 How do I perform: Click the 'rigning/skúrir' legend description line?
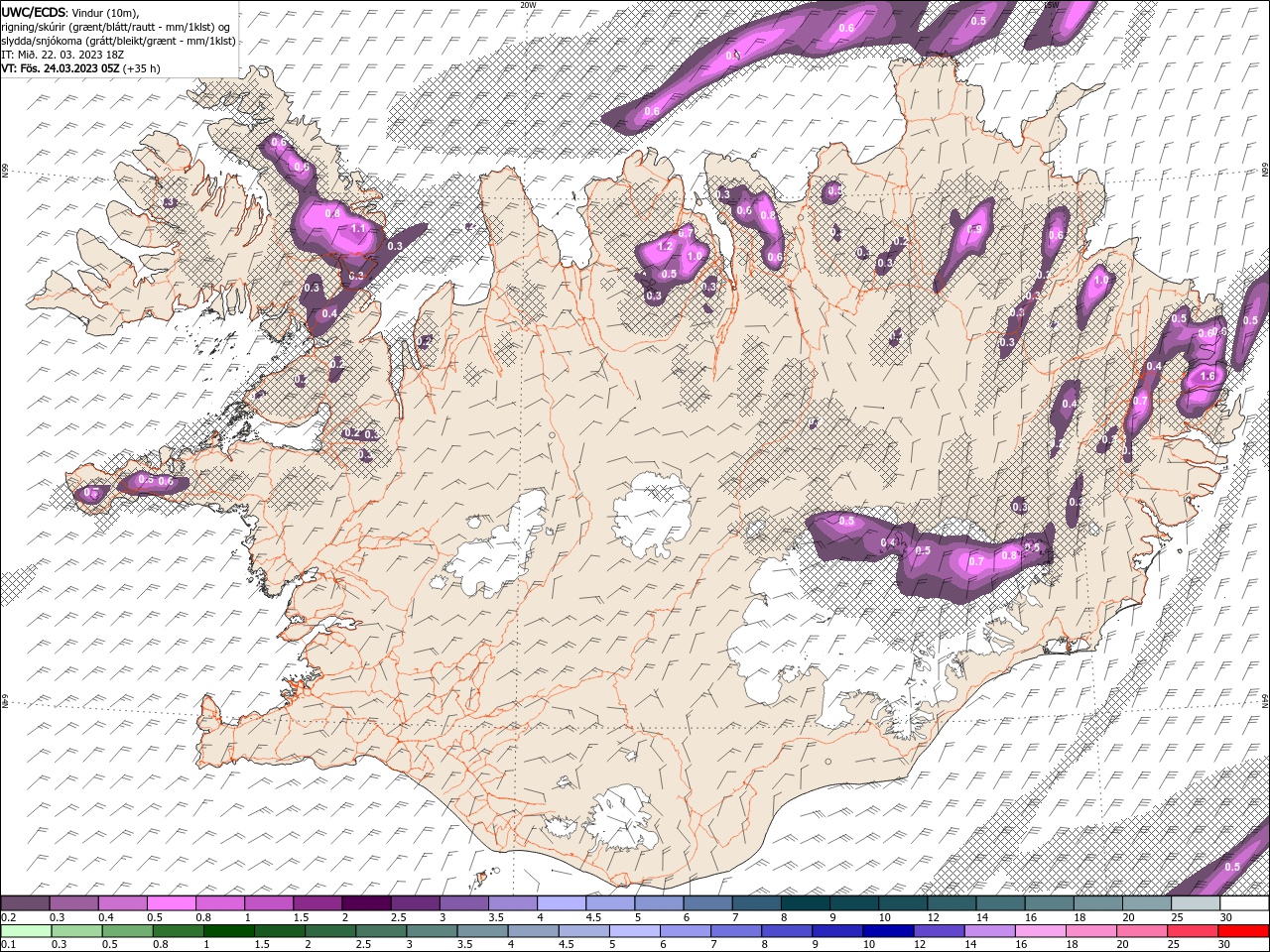tap(115, 27)
